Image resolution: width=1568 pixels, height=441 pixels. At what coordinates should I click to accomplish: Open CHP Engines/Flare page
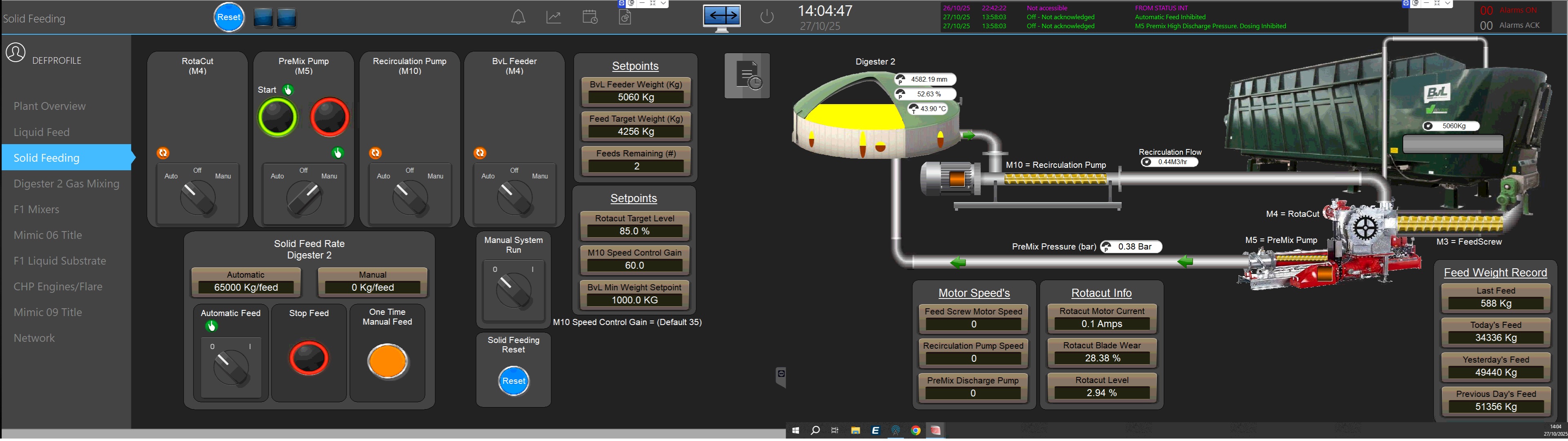58,287
